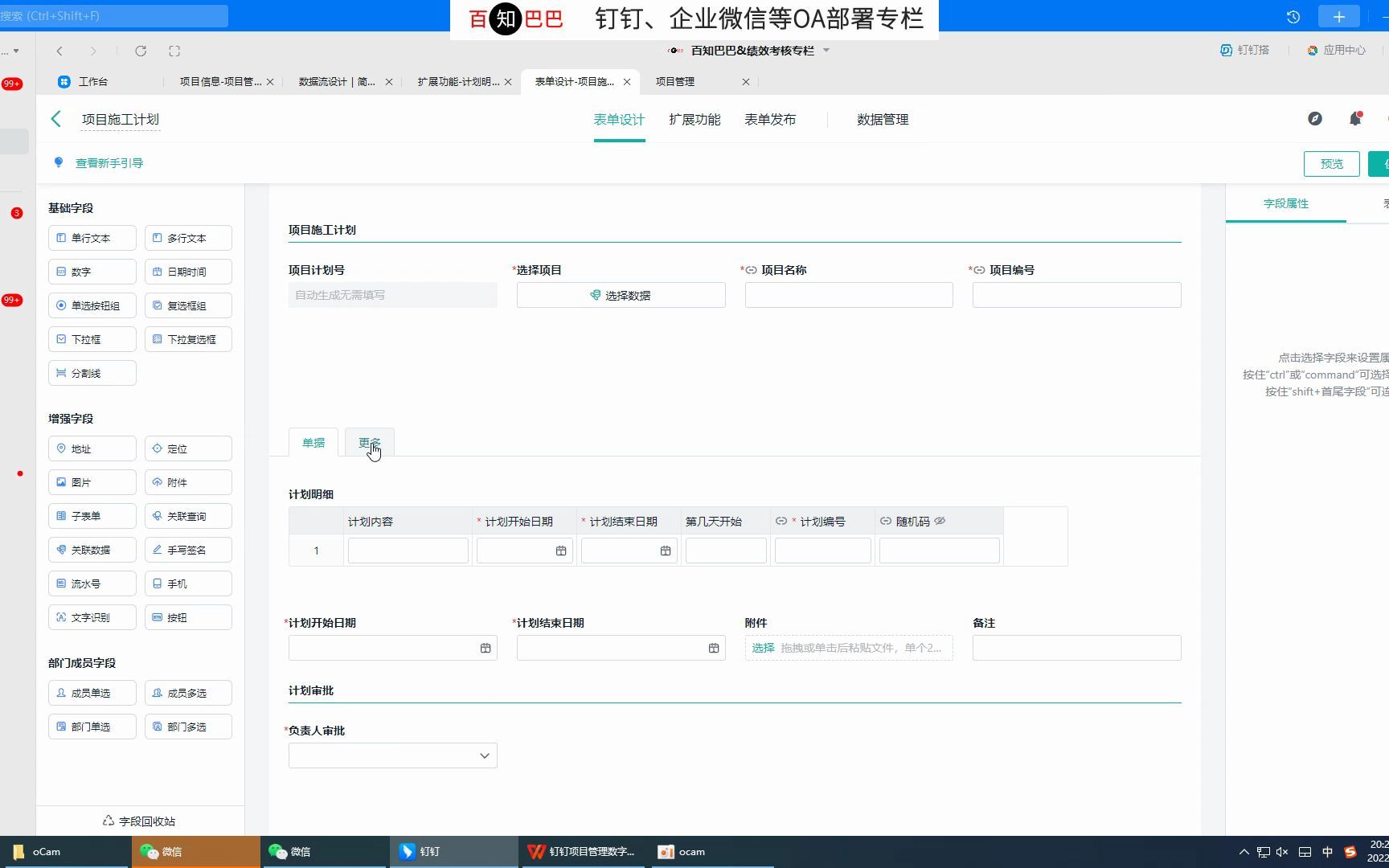The height and width of the screenshot is (868, 1389).
Task: Add a 单行文本 field
Action: (x=92, y=238)
